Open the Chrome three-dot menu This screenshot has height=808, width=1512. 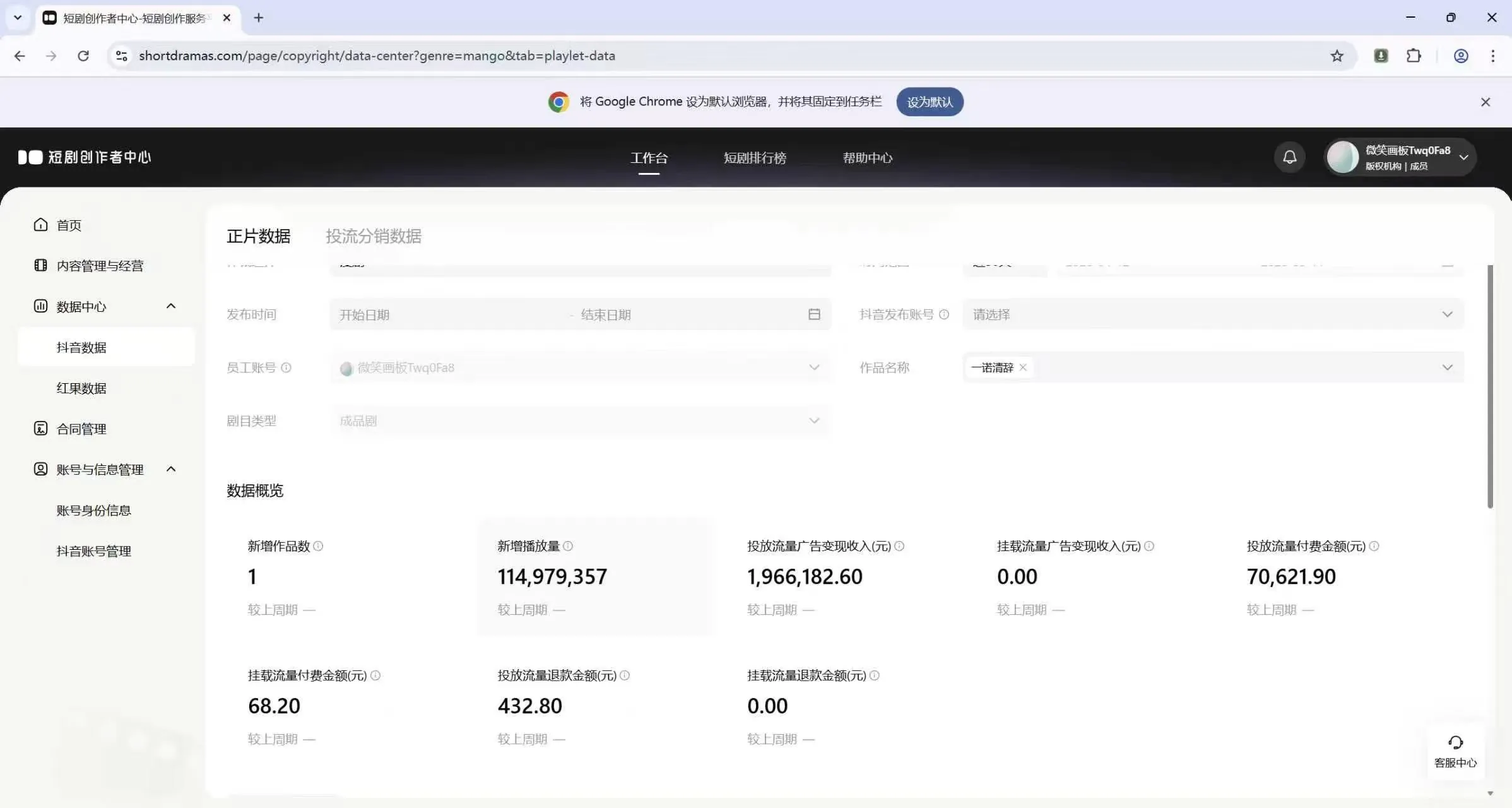1492,56
